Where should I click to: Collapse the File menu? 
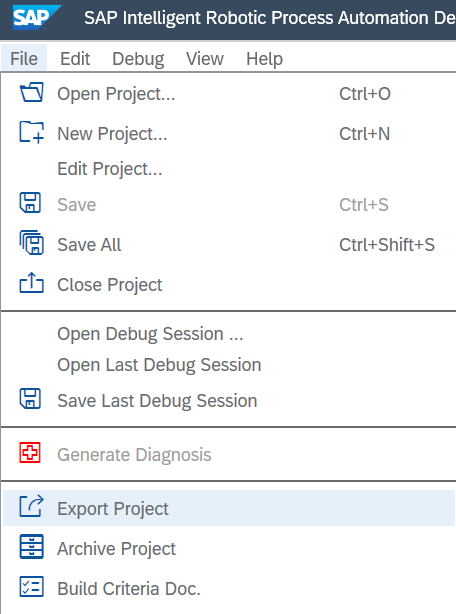[x=24, y=58]
